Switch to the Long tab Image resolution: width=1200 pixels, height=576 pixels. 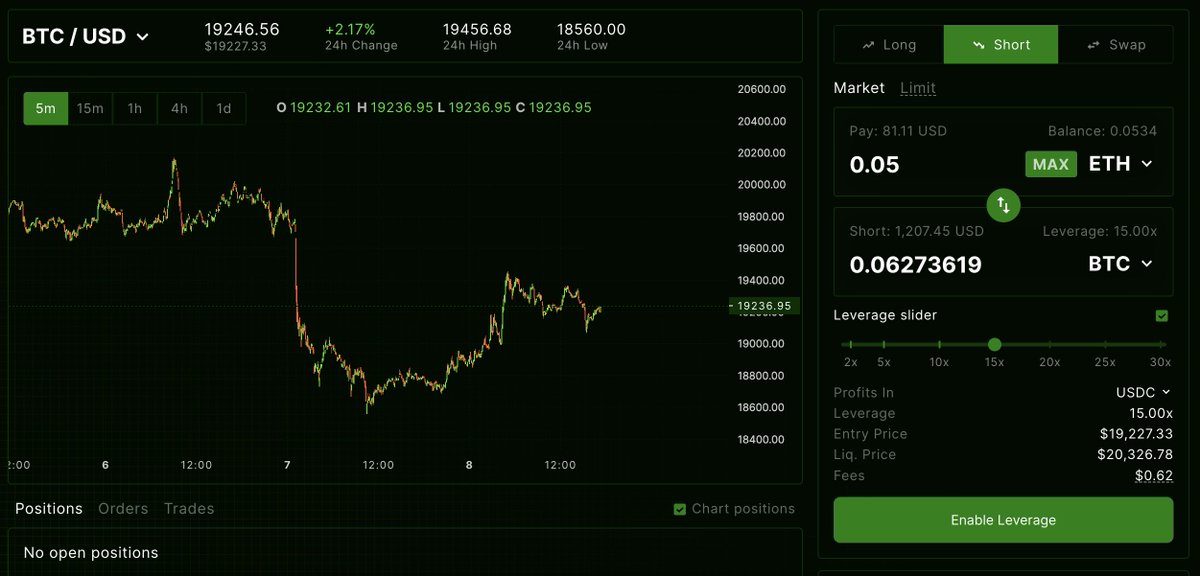[888, 45]
